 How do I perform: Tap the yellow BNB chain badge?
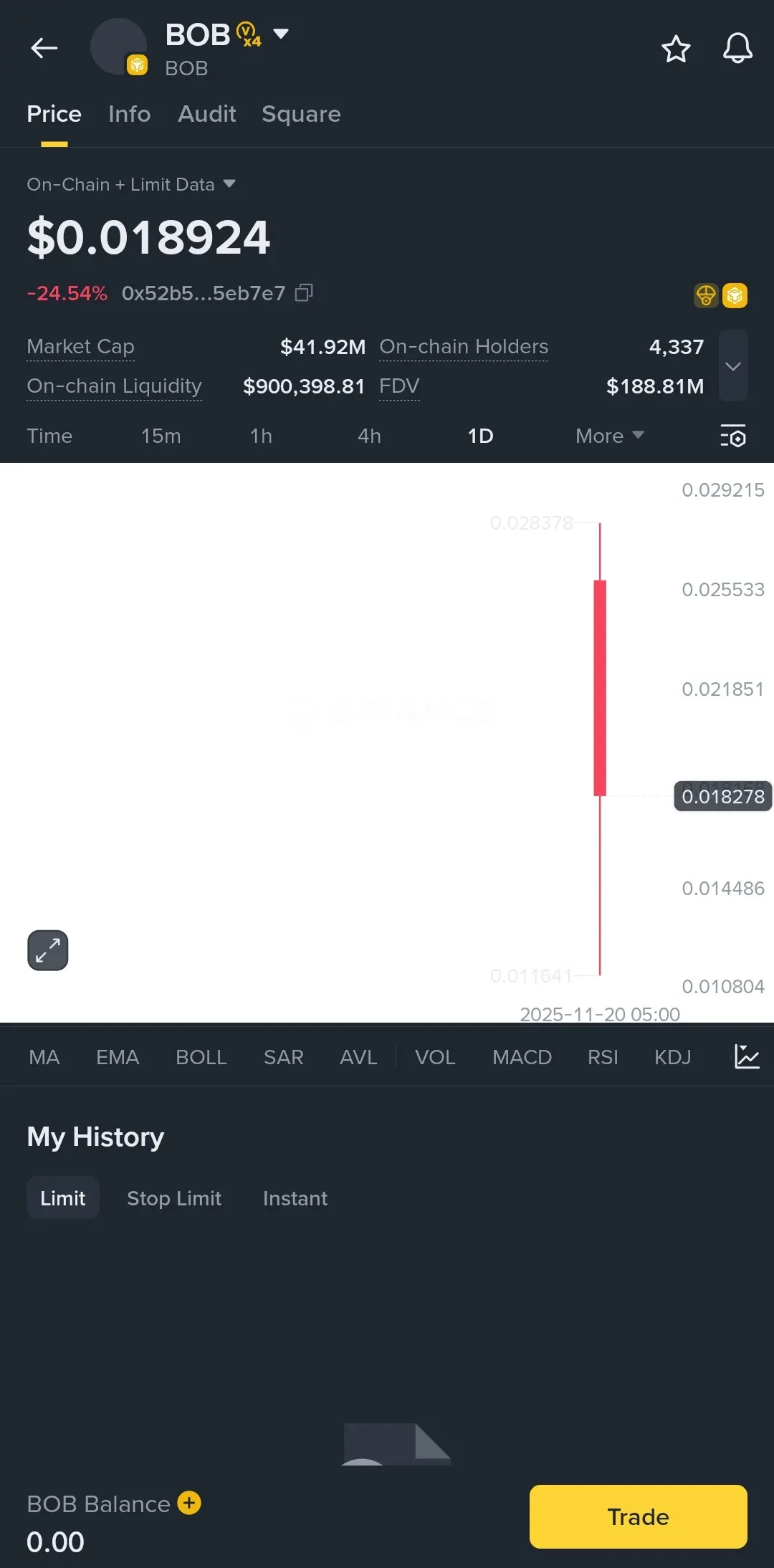[735, 295]
